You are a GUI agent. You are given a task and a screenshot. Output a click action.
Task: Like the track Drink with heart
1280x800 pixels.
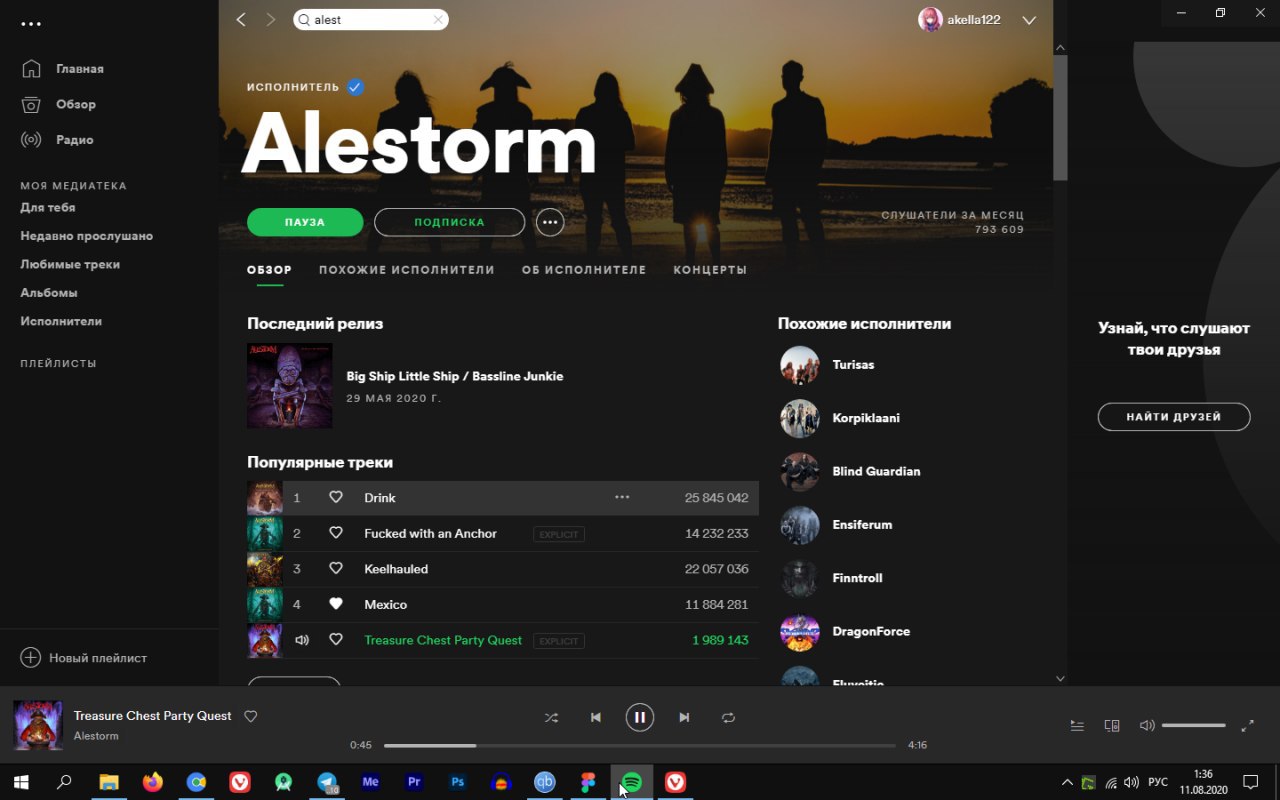(x=336, y=498)
